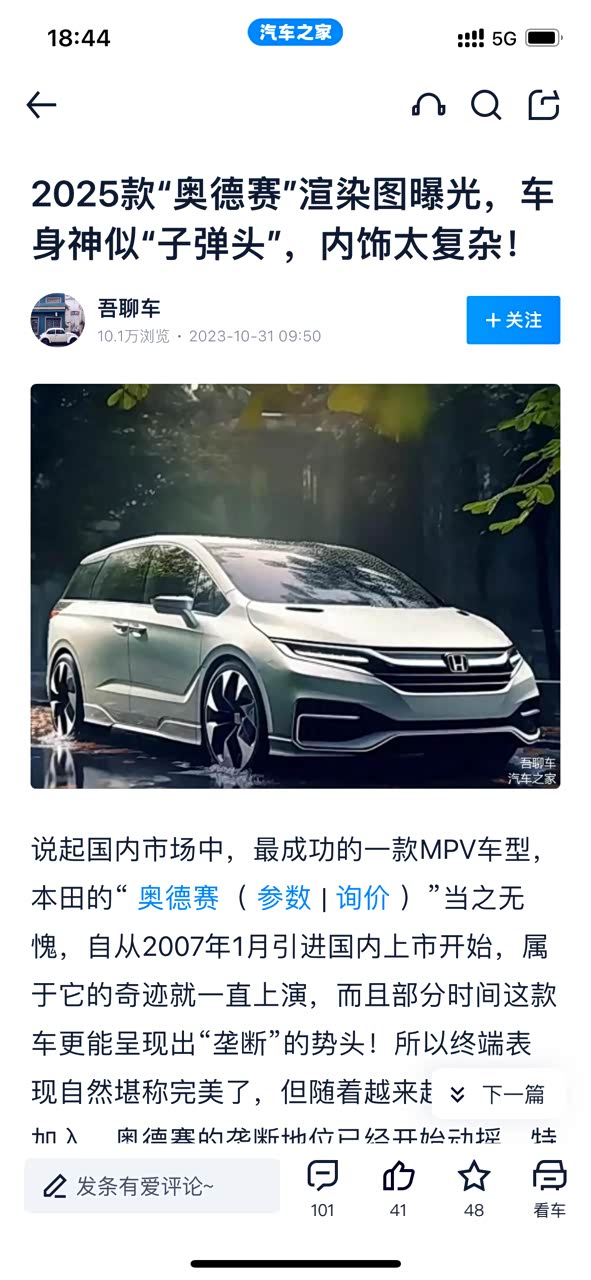591x1280 pixels.
Task: Like the article with thumbs-up icon
Action: [x=398, y=1176]
